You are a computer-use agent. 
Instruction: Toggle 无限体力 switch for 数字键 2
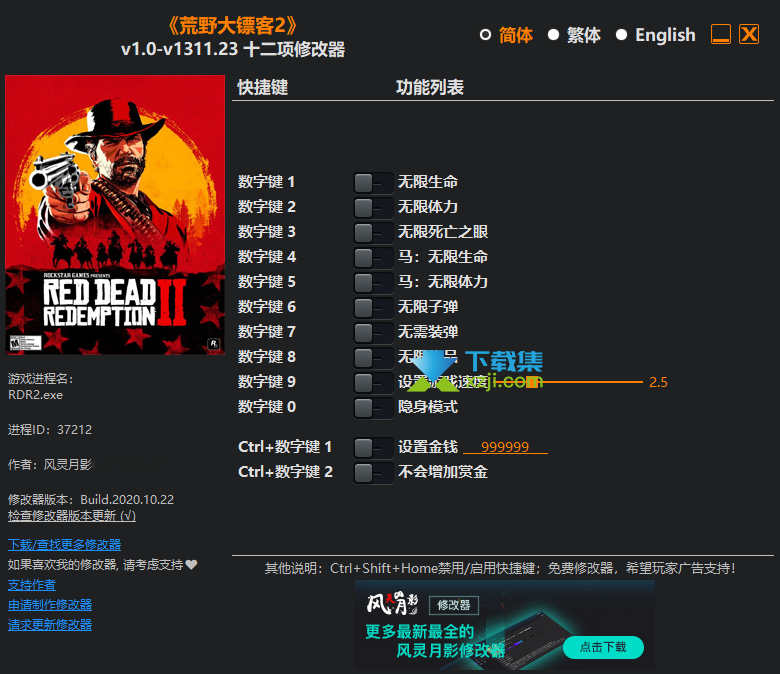coord(373,207)
